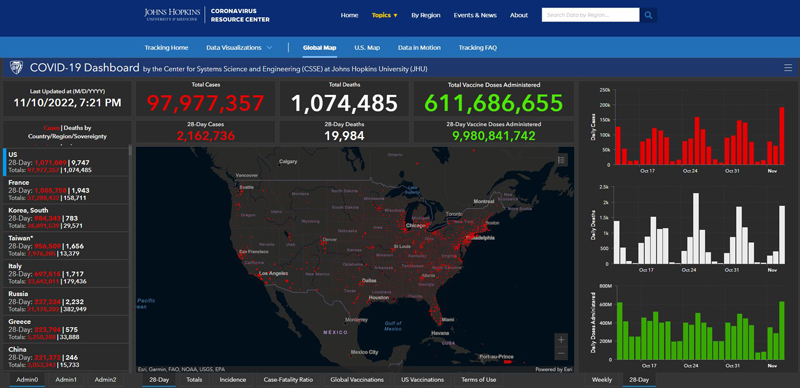Select the US row in country list
Viewport: 800px width, 388px height.
66,162
